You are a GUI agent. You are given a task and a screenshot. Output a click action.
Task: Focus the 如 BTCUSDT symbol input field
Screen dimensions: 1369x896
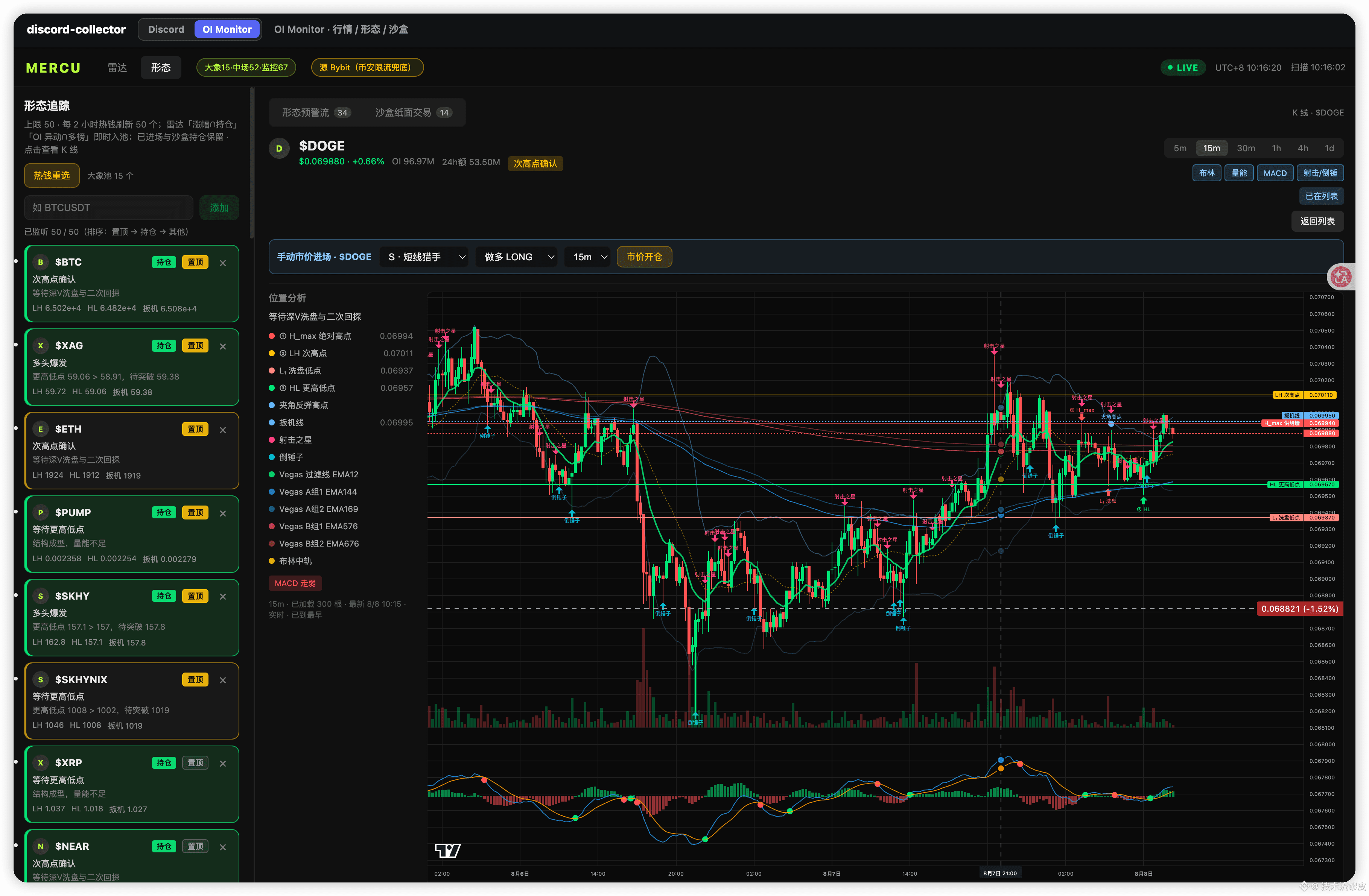point(108,208)
